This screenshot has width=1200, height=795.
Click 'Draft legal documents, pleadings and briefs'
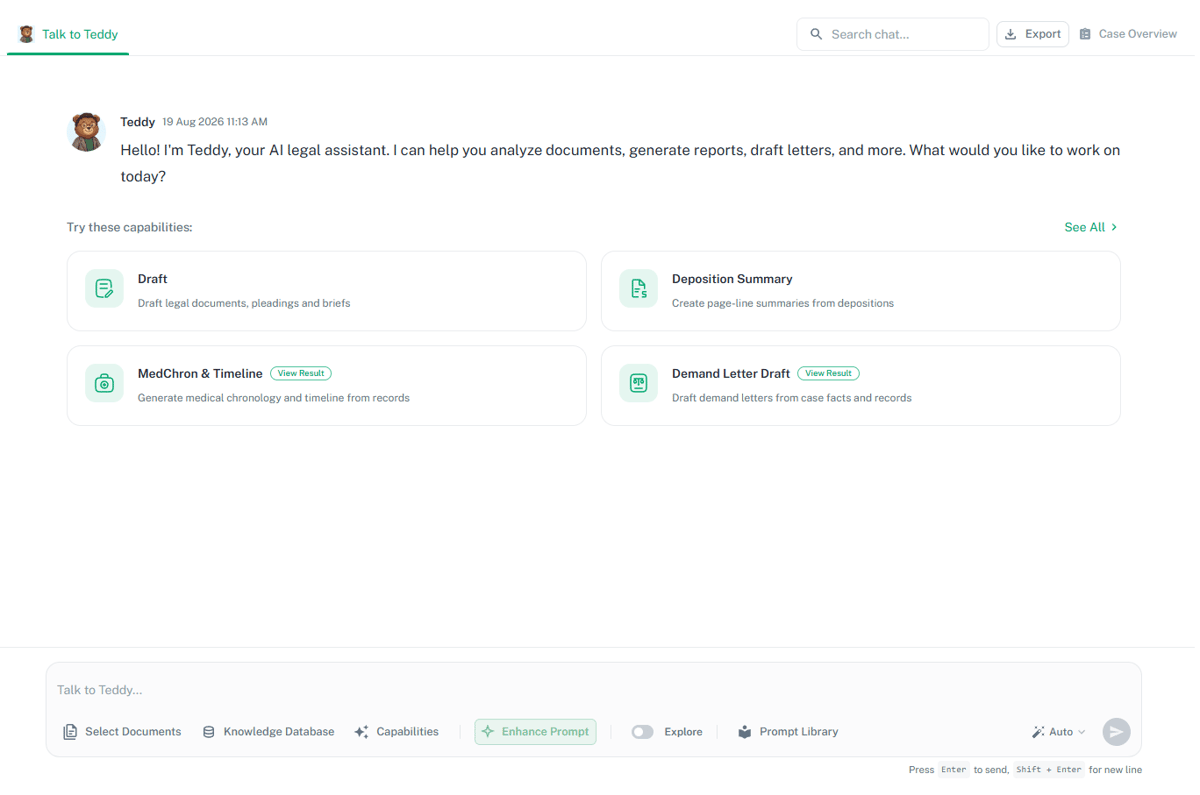[x=244, y=303]
